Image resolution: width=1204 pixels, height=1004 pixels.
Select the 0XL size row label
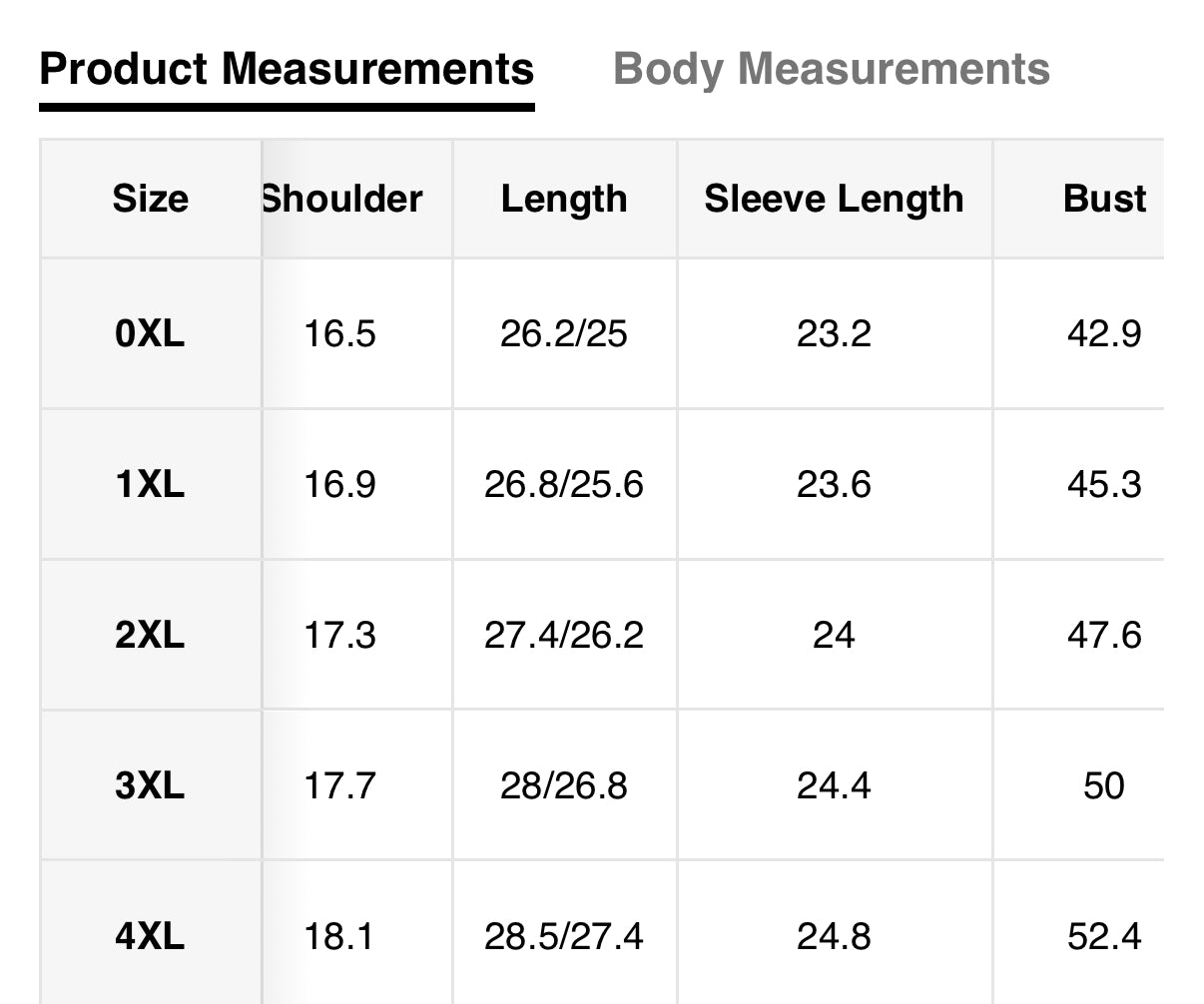point(150,333)
